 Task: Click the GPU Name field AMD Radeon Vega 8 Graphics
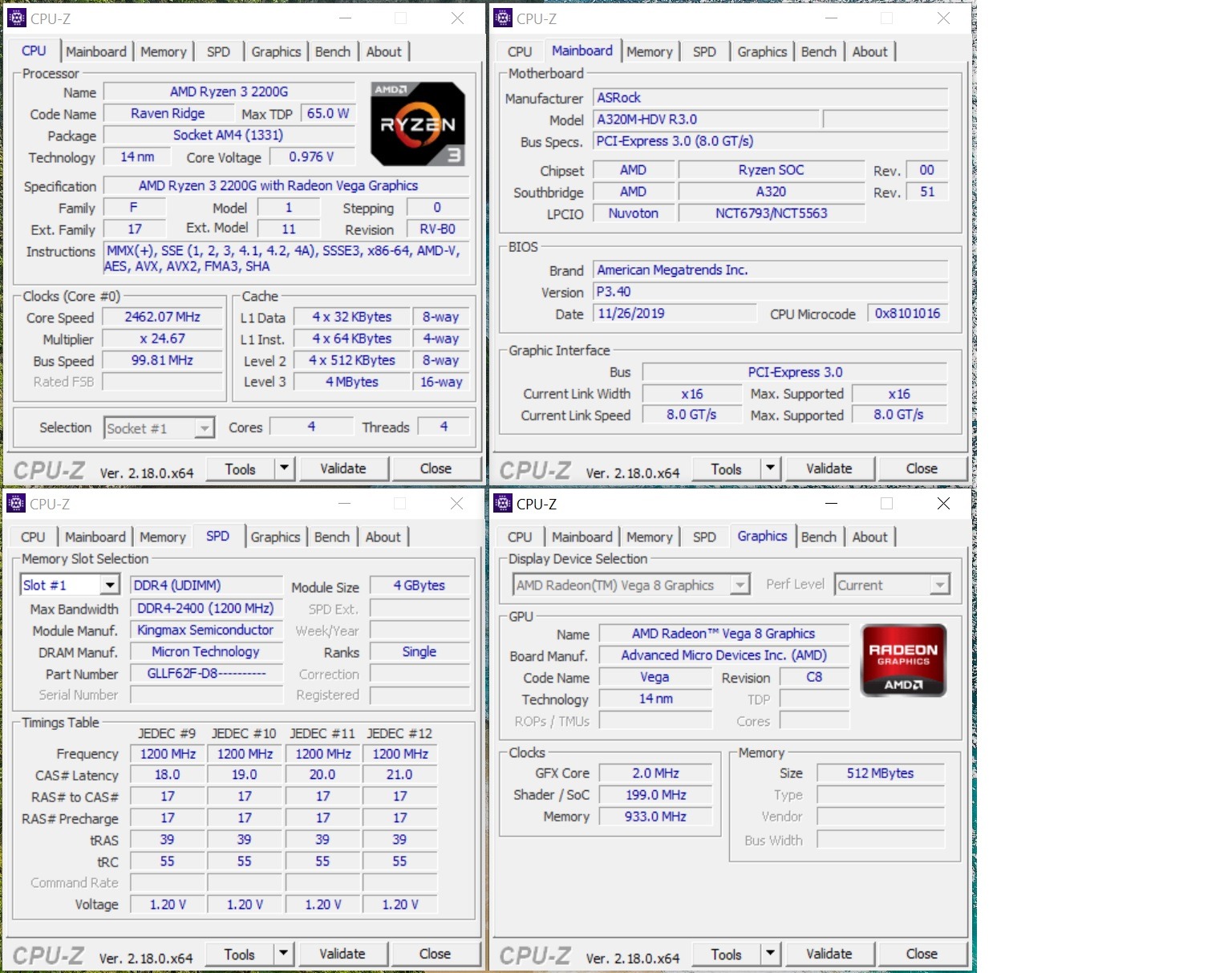click(x=723, y=634)
